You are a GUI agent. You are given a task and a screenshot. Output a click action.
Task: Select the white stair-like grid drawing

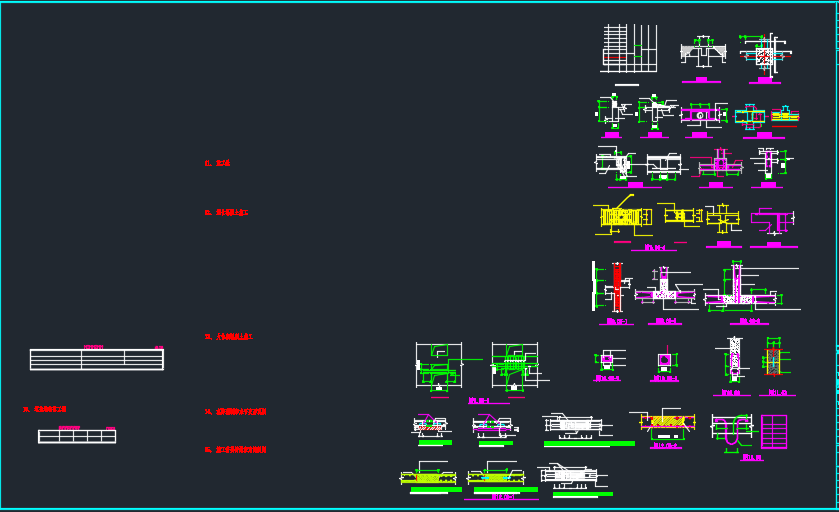pos(629,48)
